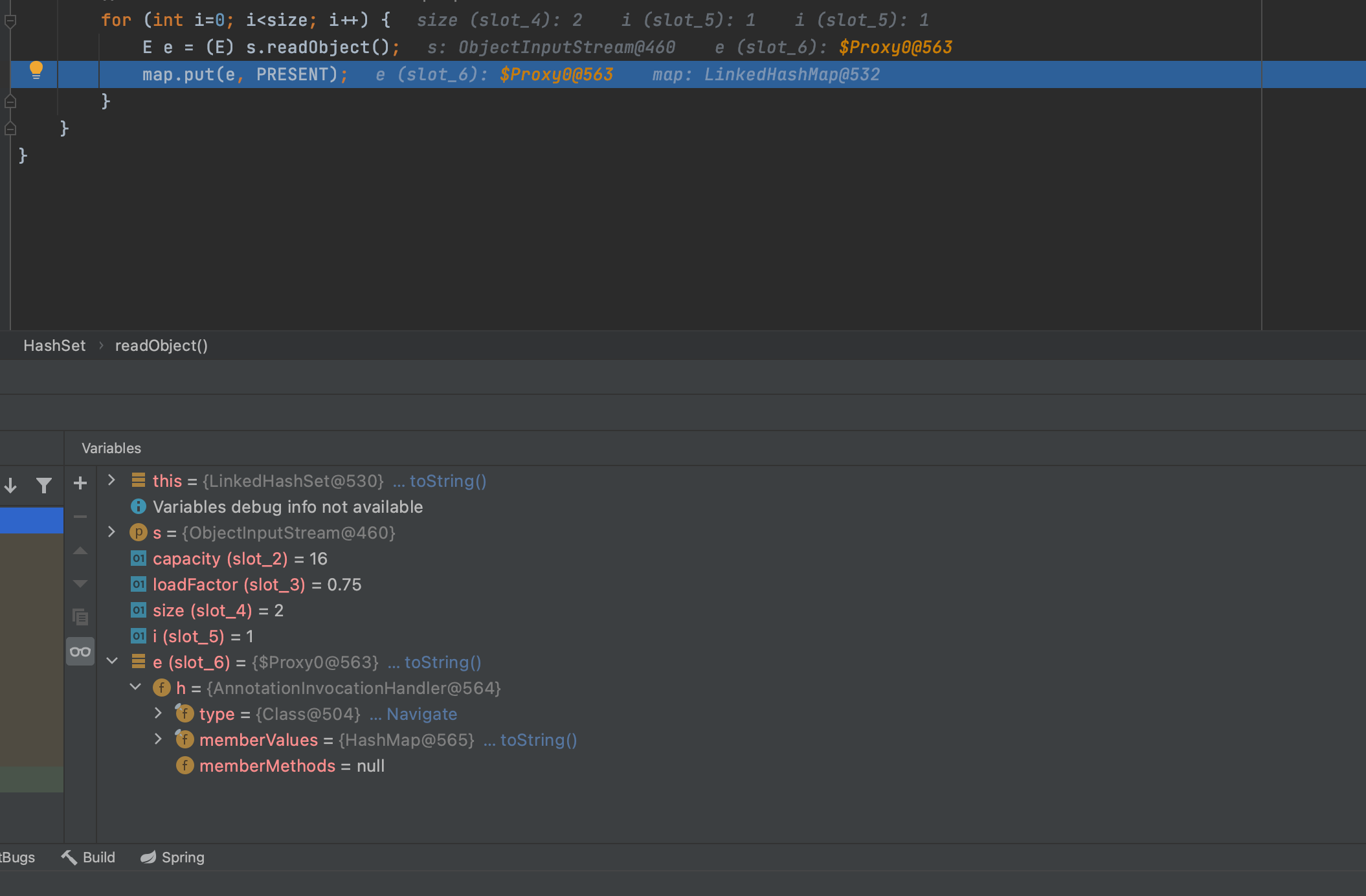Click the Spring leaf icon
Image resolution: width=1366 pixels, height=896 pixels.
[x=148, y=857]
